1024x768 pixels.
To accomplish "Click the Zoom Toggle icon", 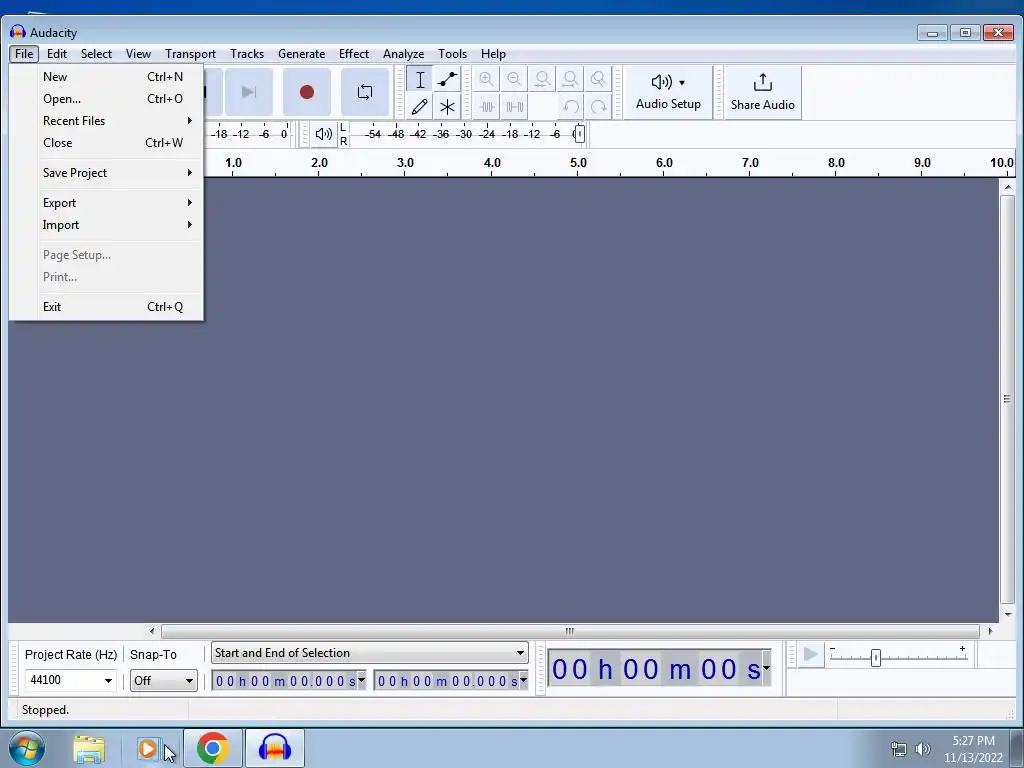I will click(598, 80).
